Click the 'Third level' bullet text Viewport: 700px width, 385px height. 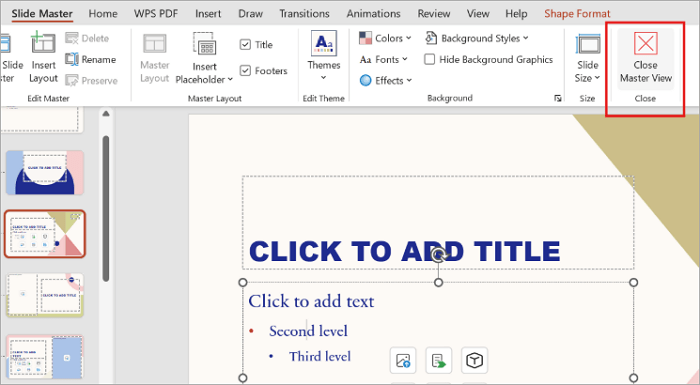pos(320,356)
